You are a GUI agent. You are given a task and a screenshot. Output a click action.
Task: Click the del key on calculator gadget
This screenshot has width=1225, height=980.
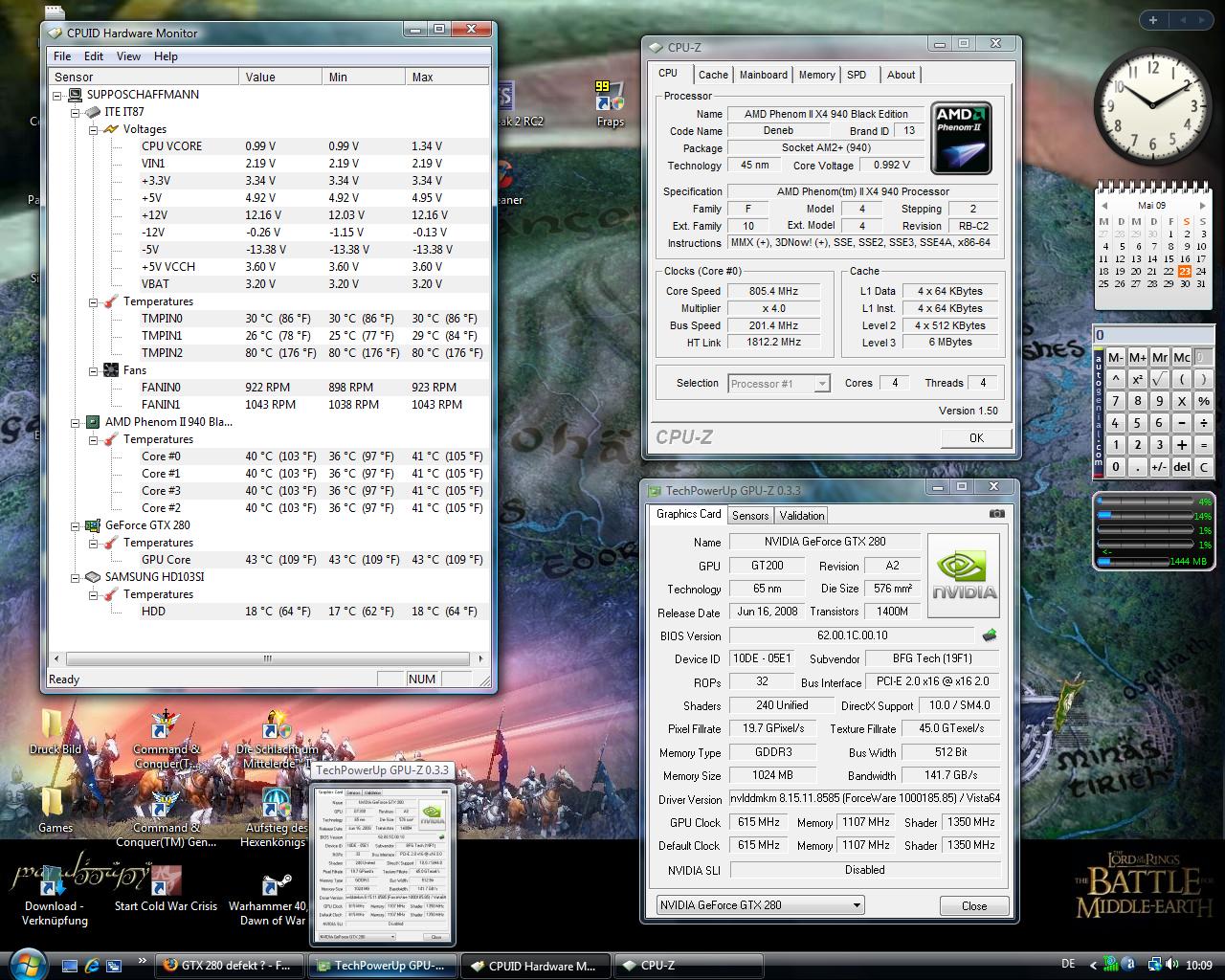pos(1182,467)
